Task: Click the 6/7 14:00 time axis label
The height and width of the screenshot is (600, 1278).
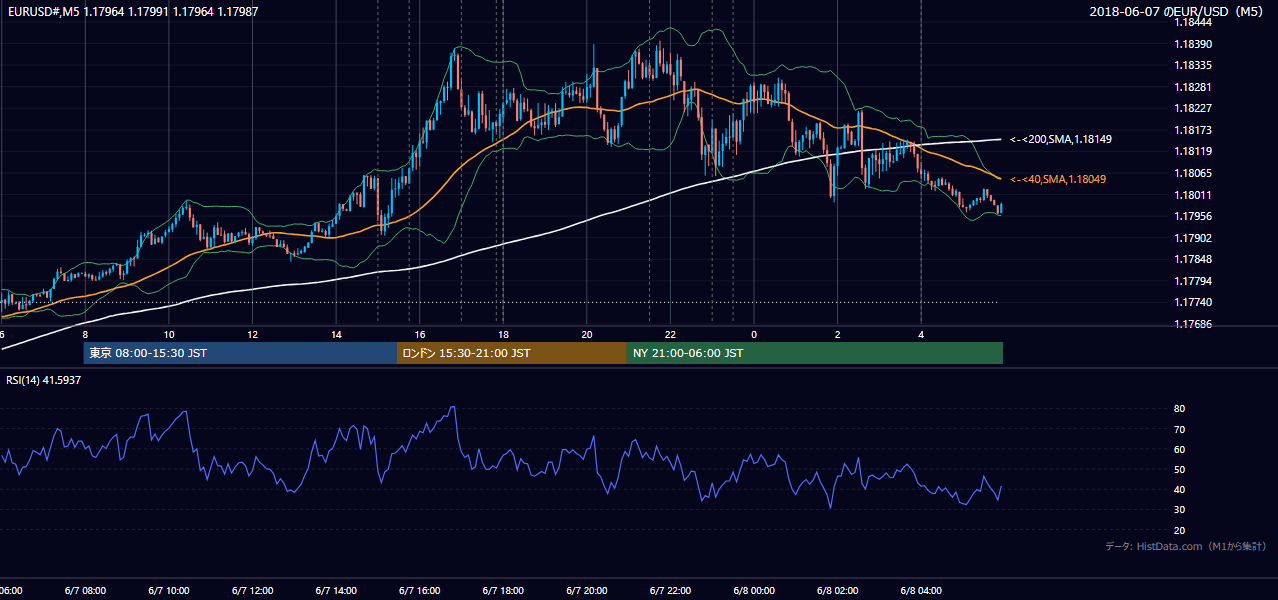Action: 336,591
